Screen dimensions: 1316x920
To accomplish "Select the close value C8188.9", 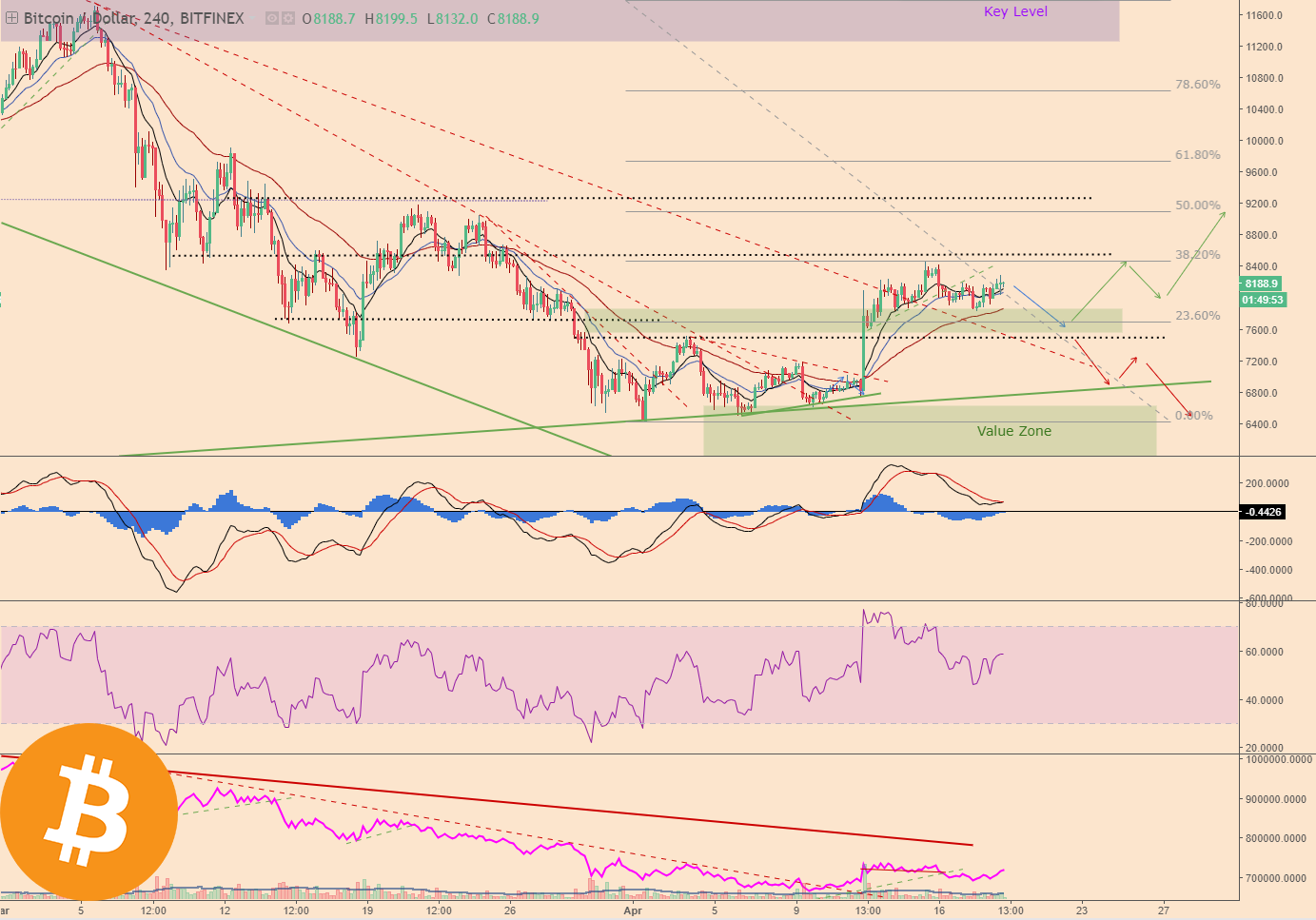I will click(513, 18).
